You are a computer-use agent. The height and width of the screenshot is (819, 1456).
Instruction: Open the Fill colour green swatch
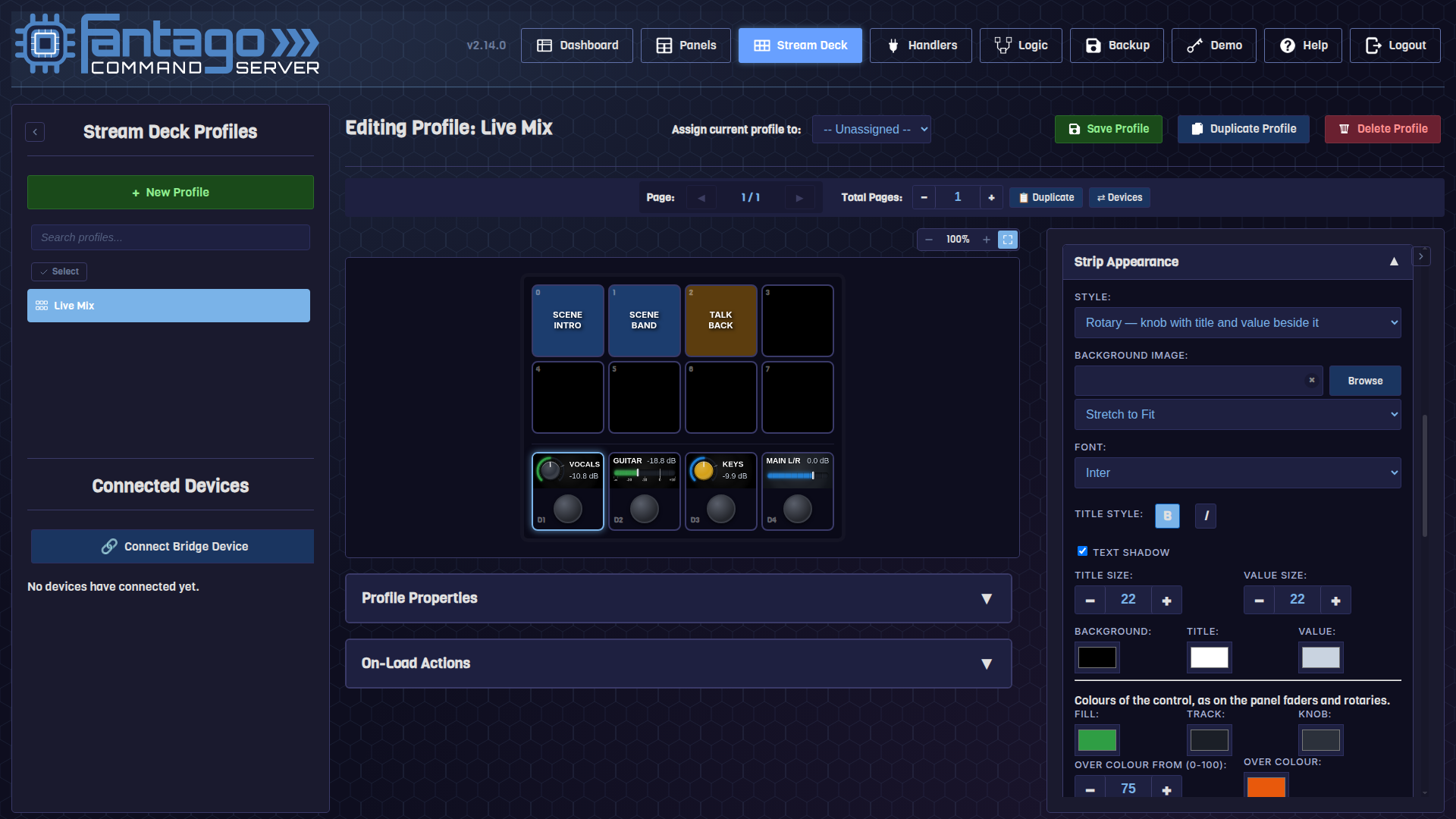click(1097, 740)
